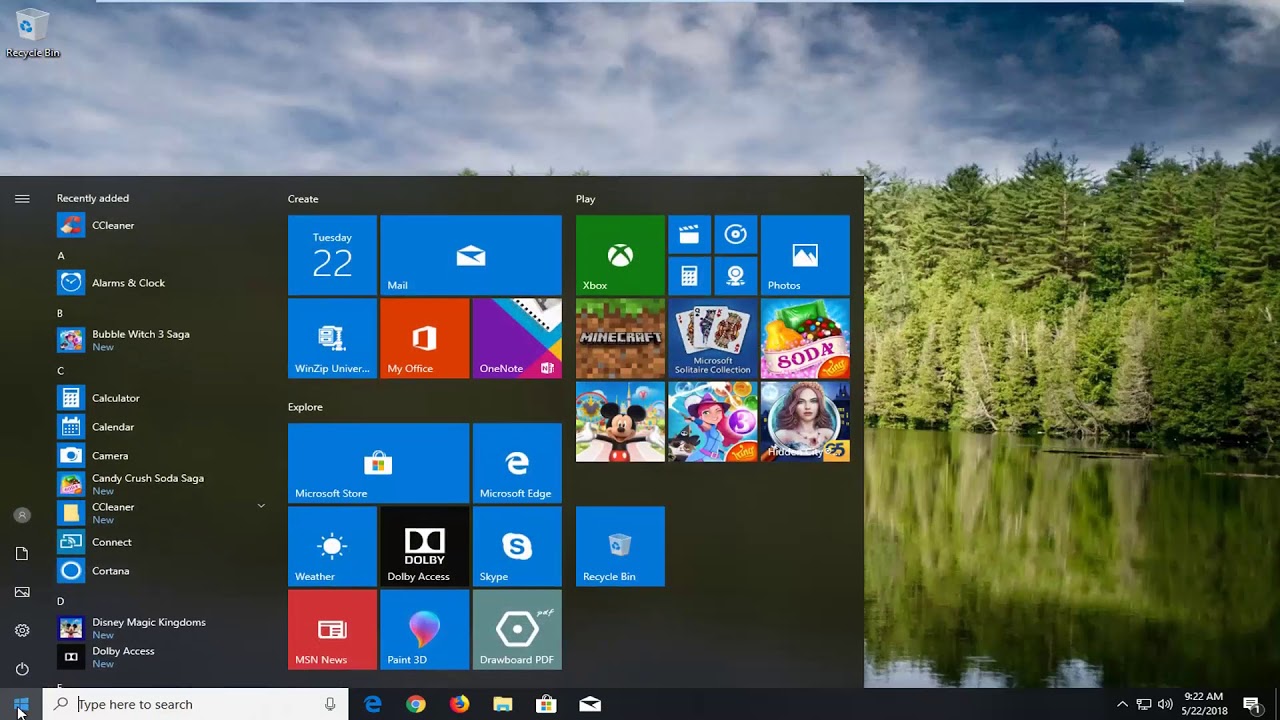Open Documents from the Start rail

pyautogui.click(x=22, y=553)
